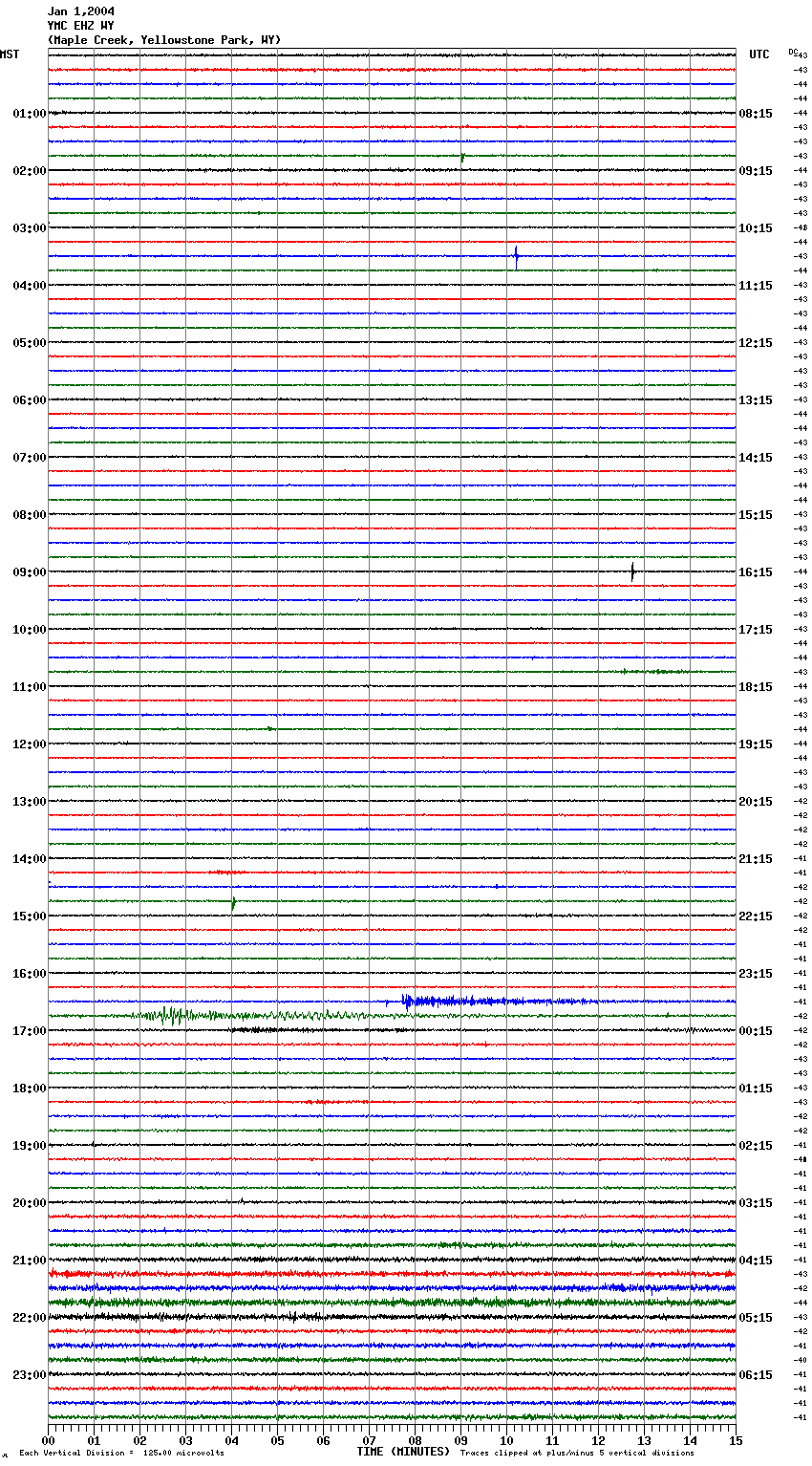Click the 'MST' column label
This screenshot has width=812, height=1466.
click(x=10, y=54)
